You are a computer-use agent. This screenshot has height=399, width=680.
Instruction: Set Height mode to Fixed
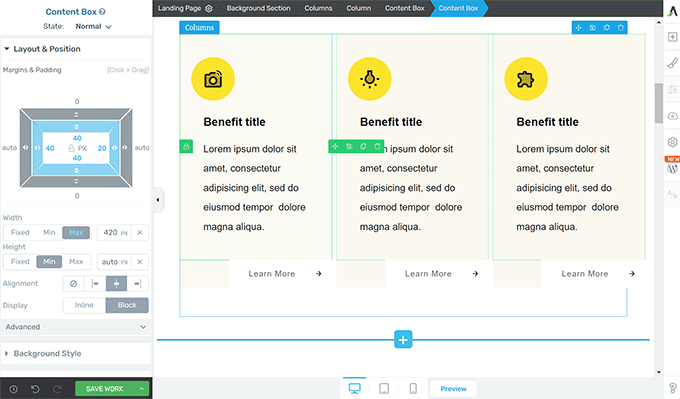(20, 262)
